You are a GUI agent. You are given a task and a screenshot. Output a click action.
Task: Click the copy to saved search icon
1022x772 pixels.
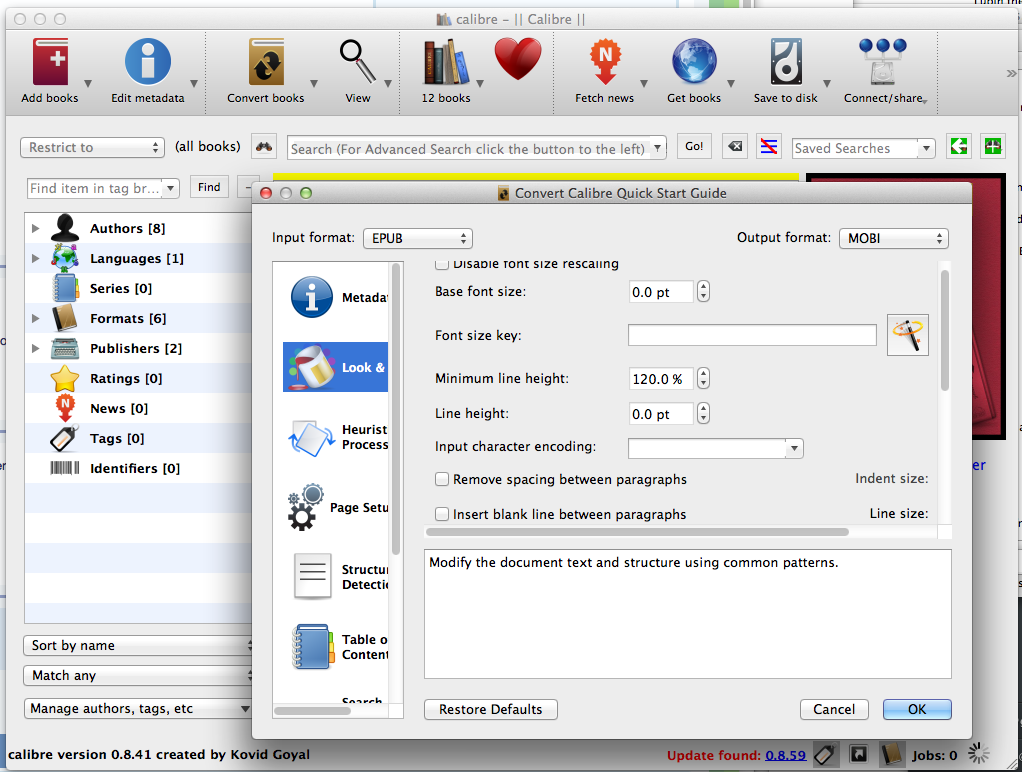pos(959,147)
